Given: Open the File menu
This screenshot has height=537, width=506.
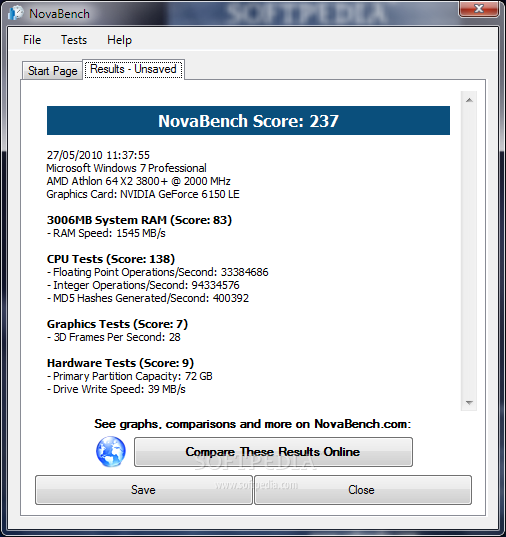Looking at the screenshot, I should 32,40.
